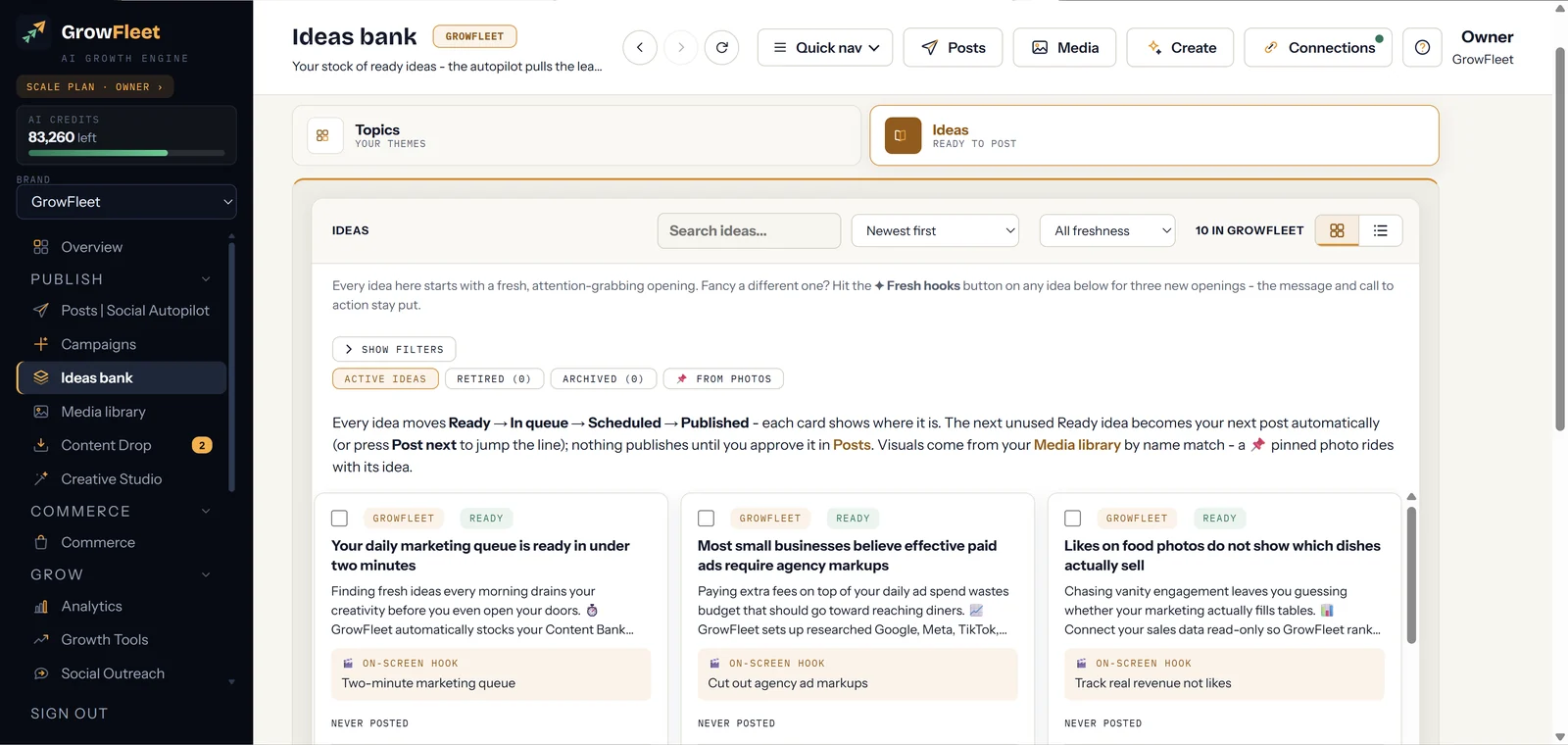Click the Commerce bag icon
Screen dimensions: 1568x745
click(x=41, y=542)
